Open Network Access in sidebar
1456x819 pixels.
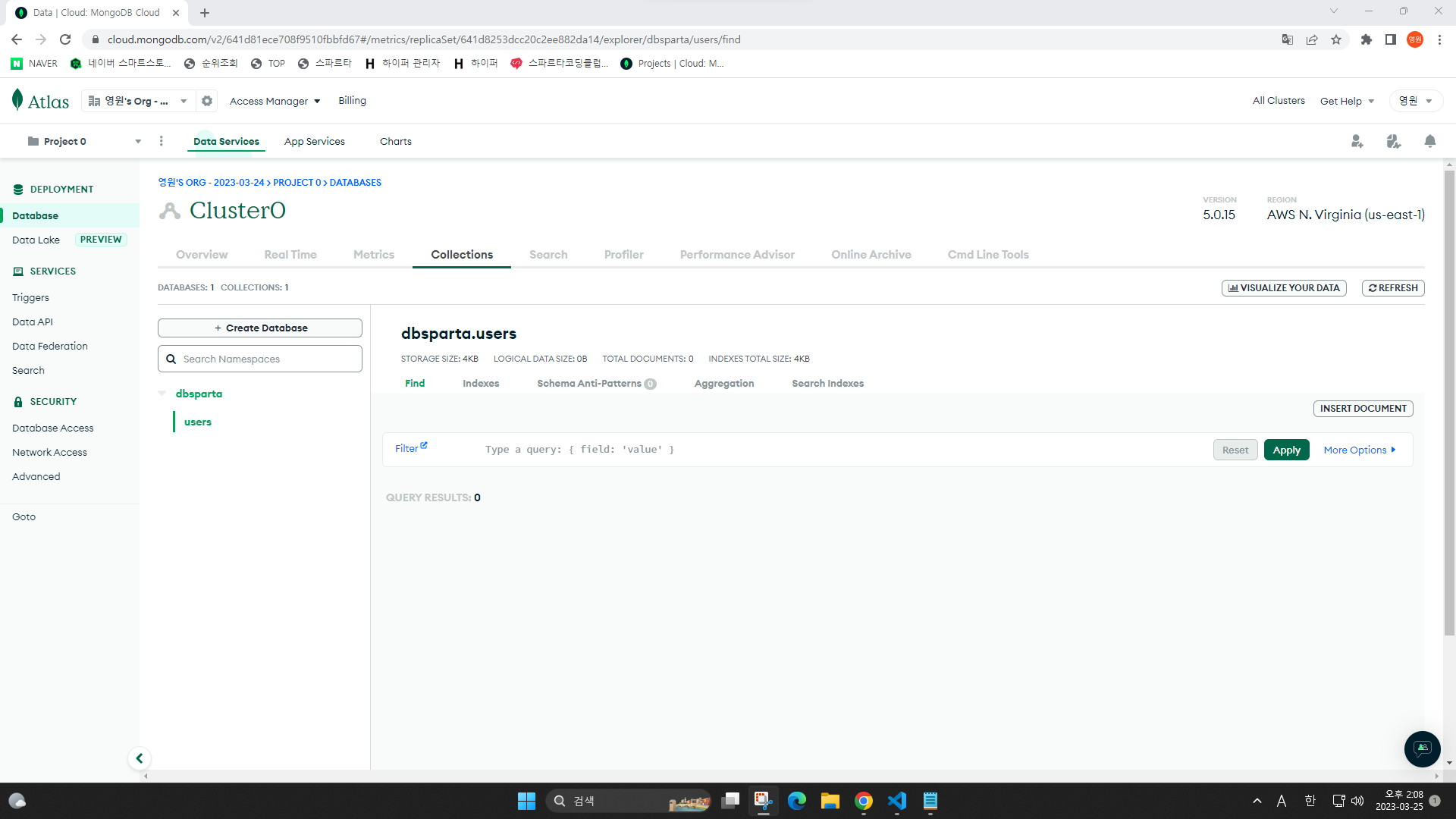(50, 452)
